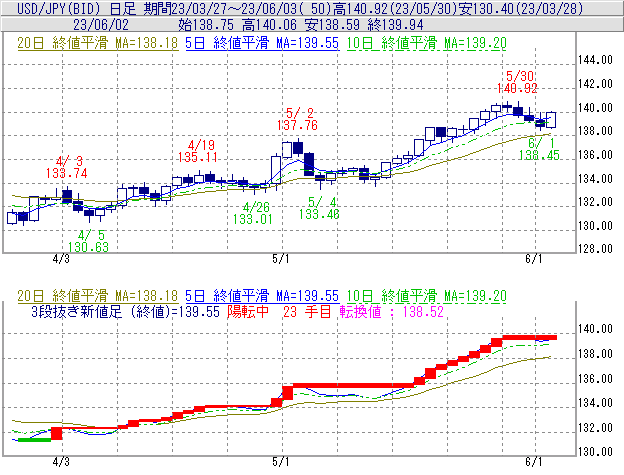
Task: Click the daily high 高140.06
Action: pos(269,25)
